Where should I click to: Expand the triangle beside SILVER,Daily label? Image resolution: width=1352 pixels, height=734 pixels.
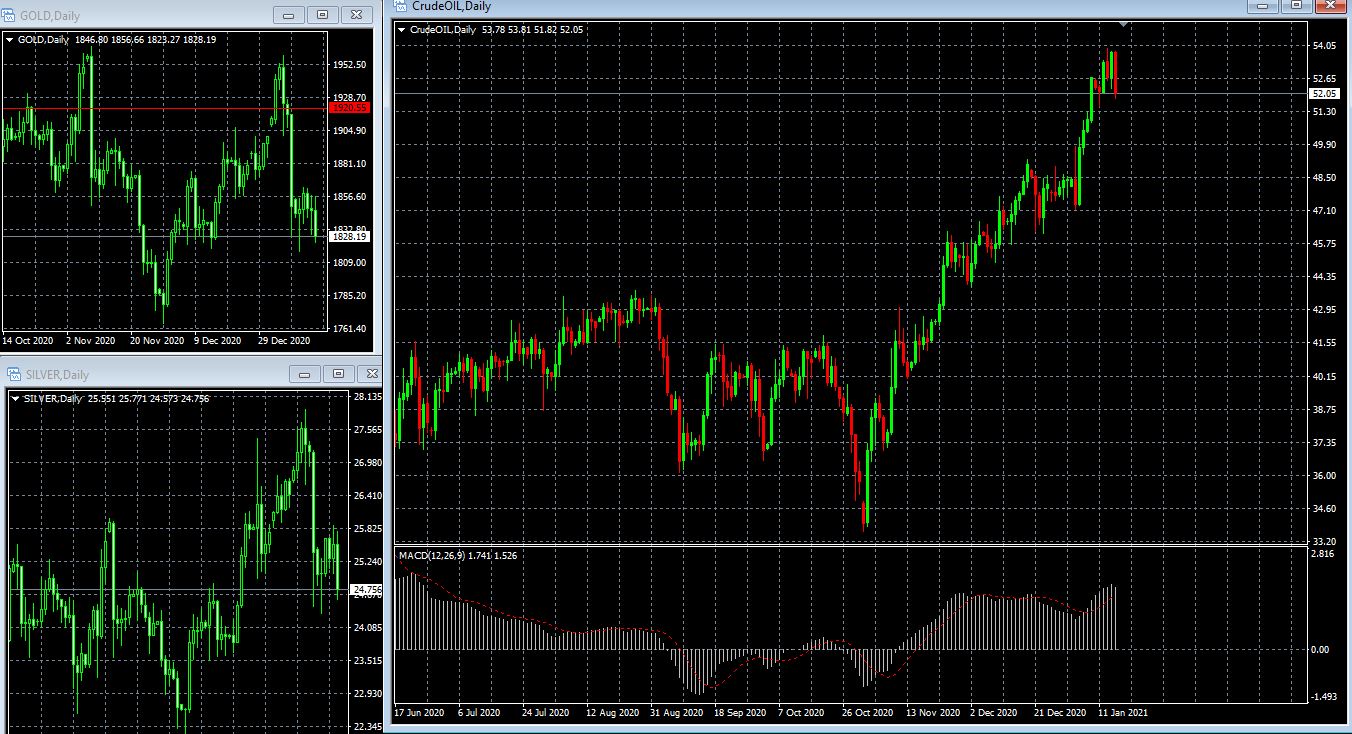click(14, 399)
